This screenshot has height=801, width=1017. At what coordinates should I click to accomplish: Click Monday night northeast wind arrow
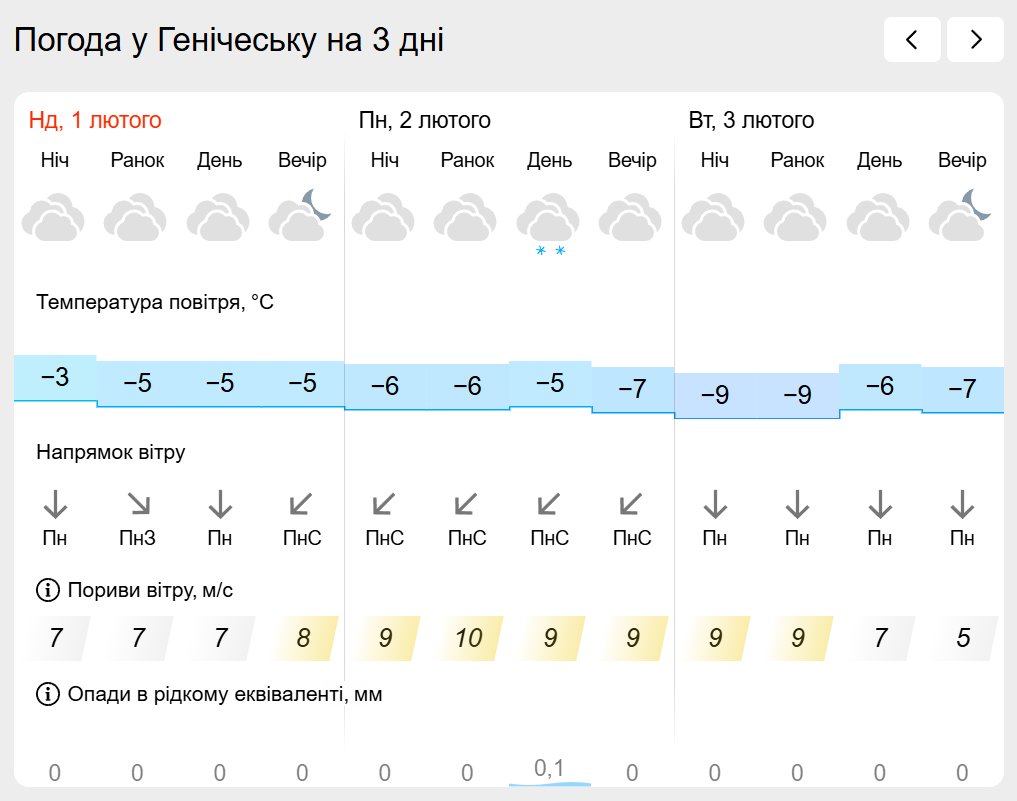coord(385,503)
